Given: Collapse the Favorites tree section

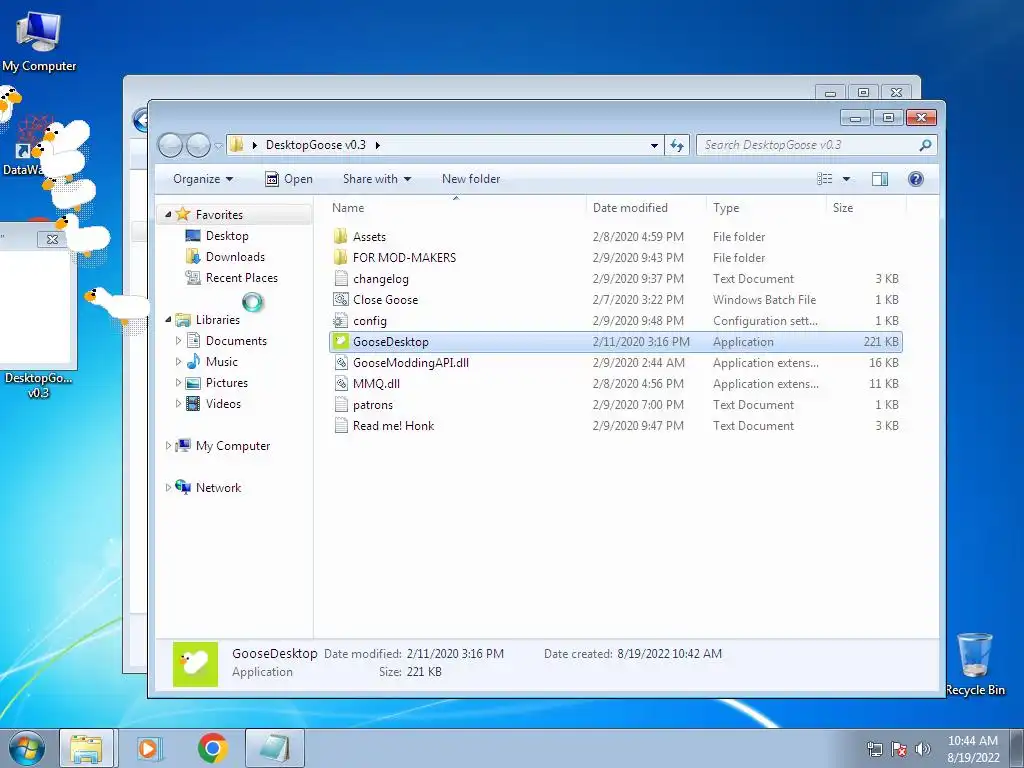Looking at the screenshot, I should pos(168,214).
